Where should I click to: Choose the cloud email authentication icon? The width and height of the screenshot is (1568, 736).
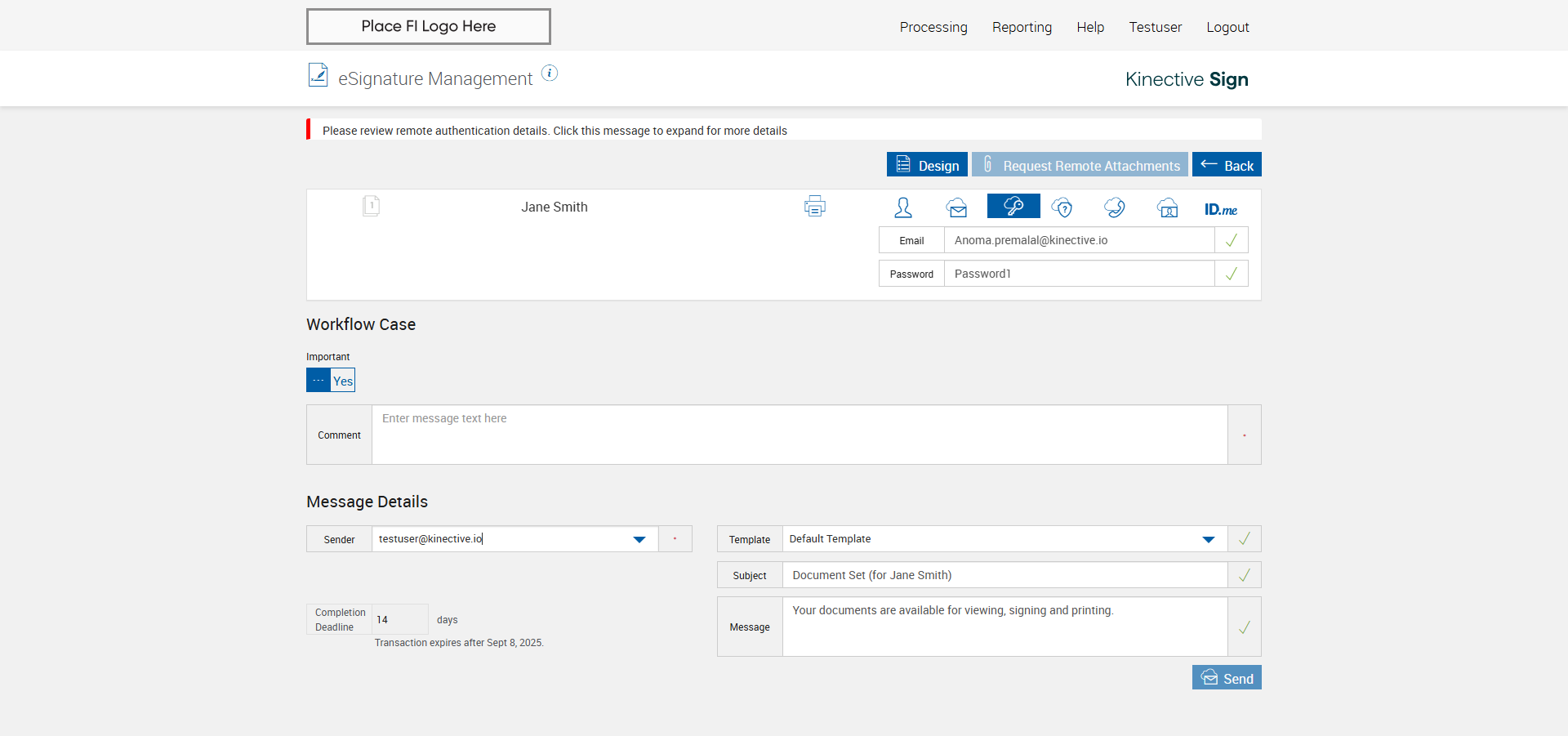(957, 207)
